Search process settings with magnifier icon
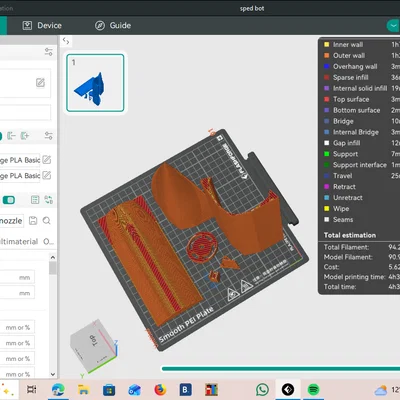This screenshot has height=400, width=400. point(47,221)
